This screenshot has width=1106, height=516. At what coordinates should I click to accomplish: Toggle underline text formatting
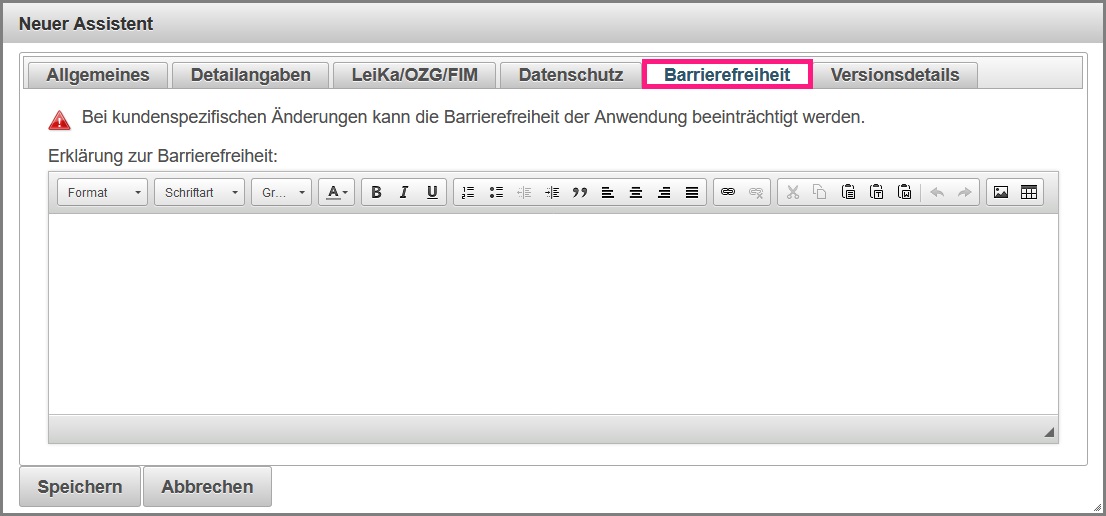(x=432, y=193)
